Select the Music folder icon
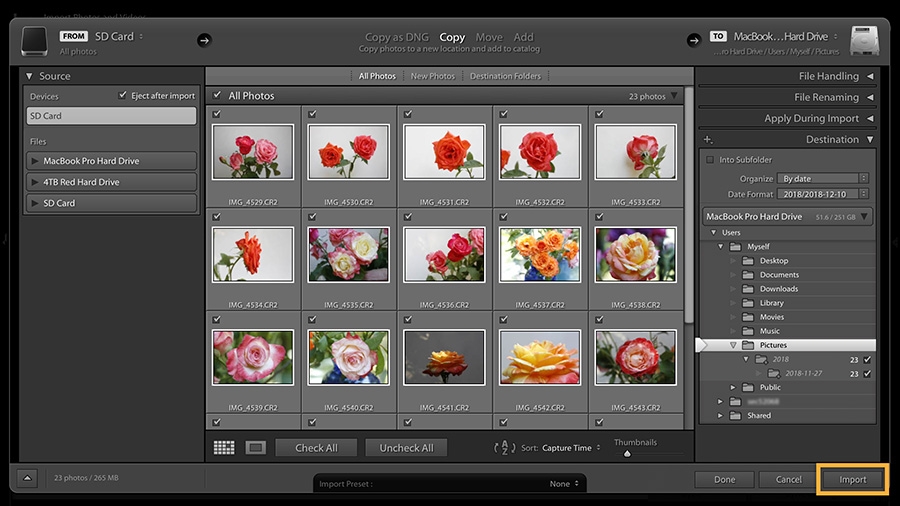 (x=748, y=331)
